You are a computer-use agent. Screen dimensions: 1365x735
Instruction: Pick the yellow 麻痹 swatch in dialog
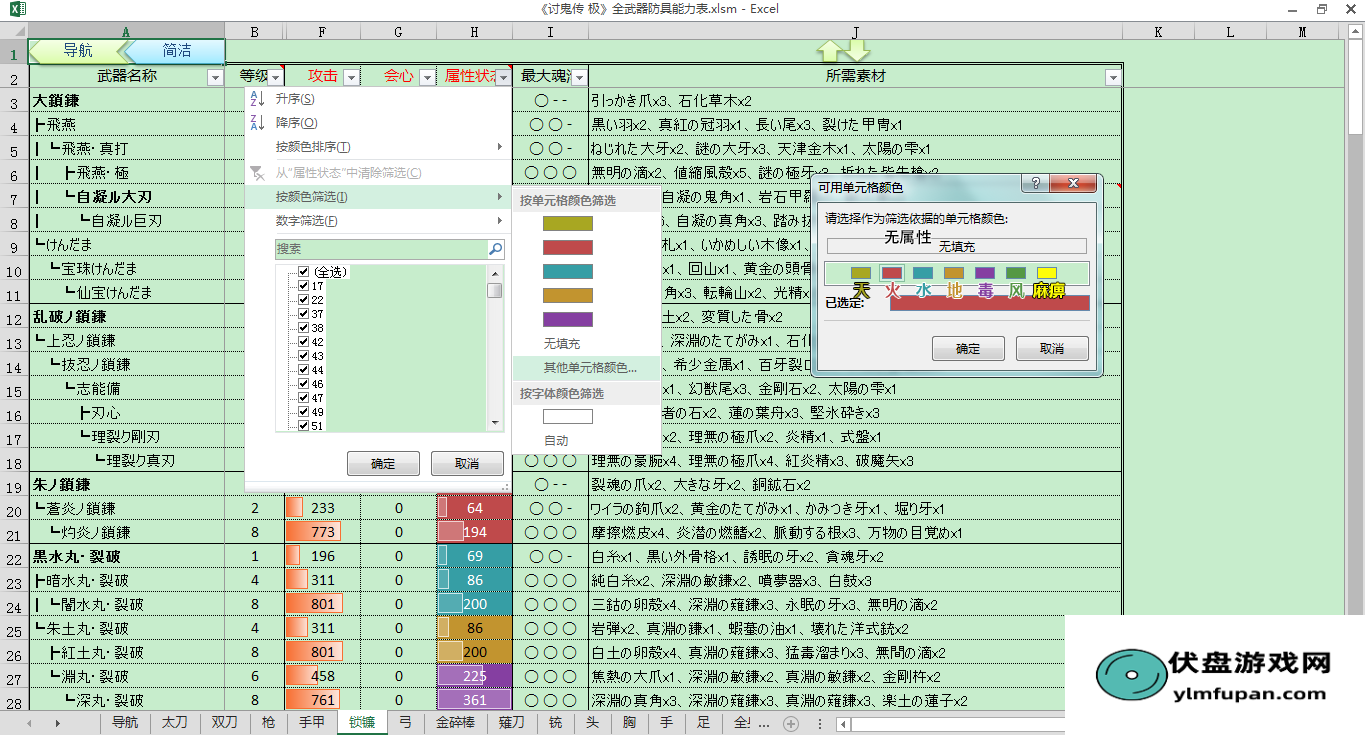click(1047, 273)
